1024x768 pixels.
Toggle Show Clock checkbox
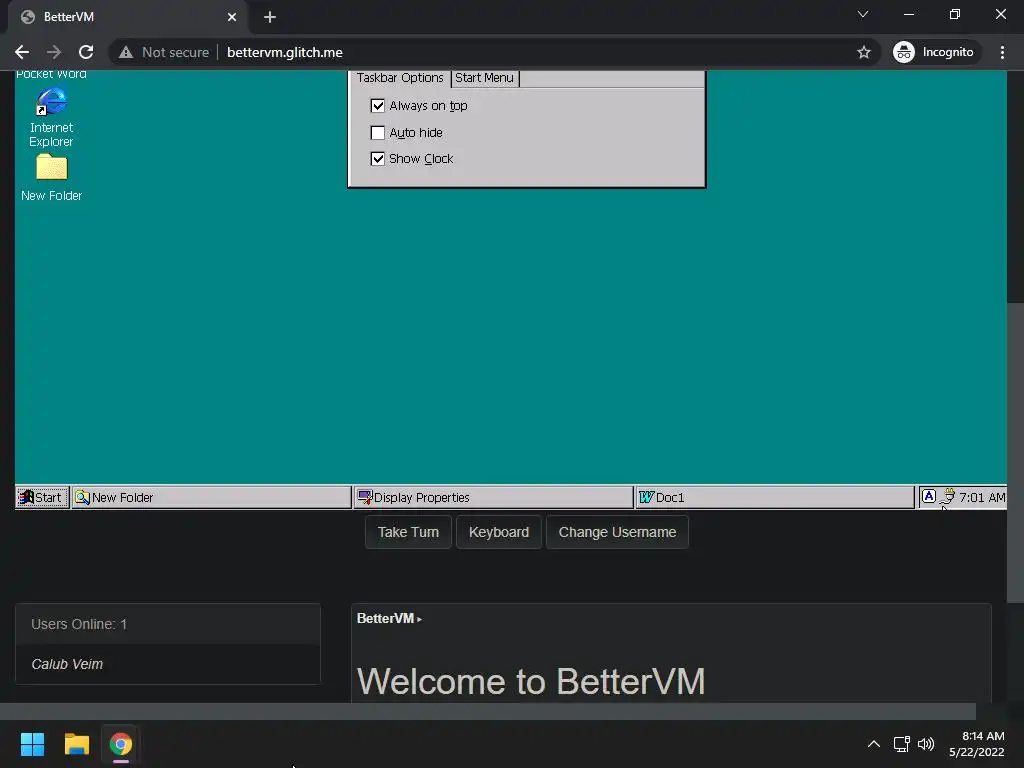point(377,159)
